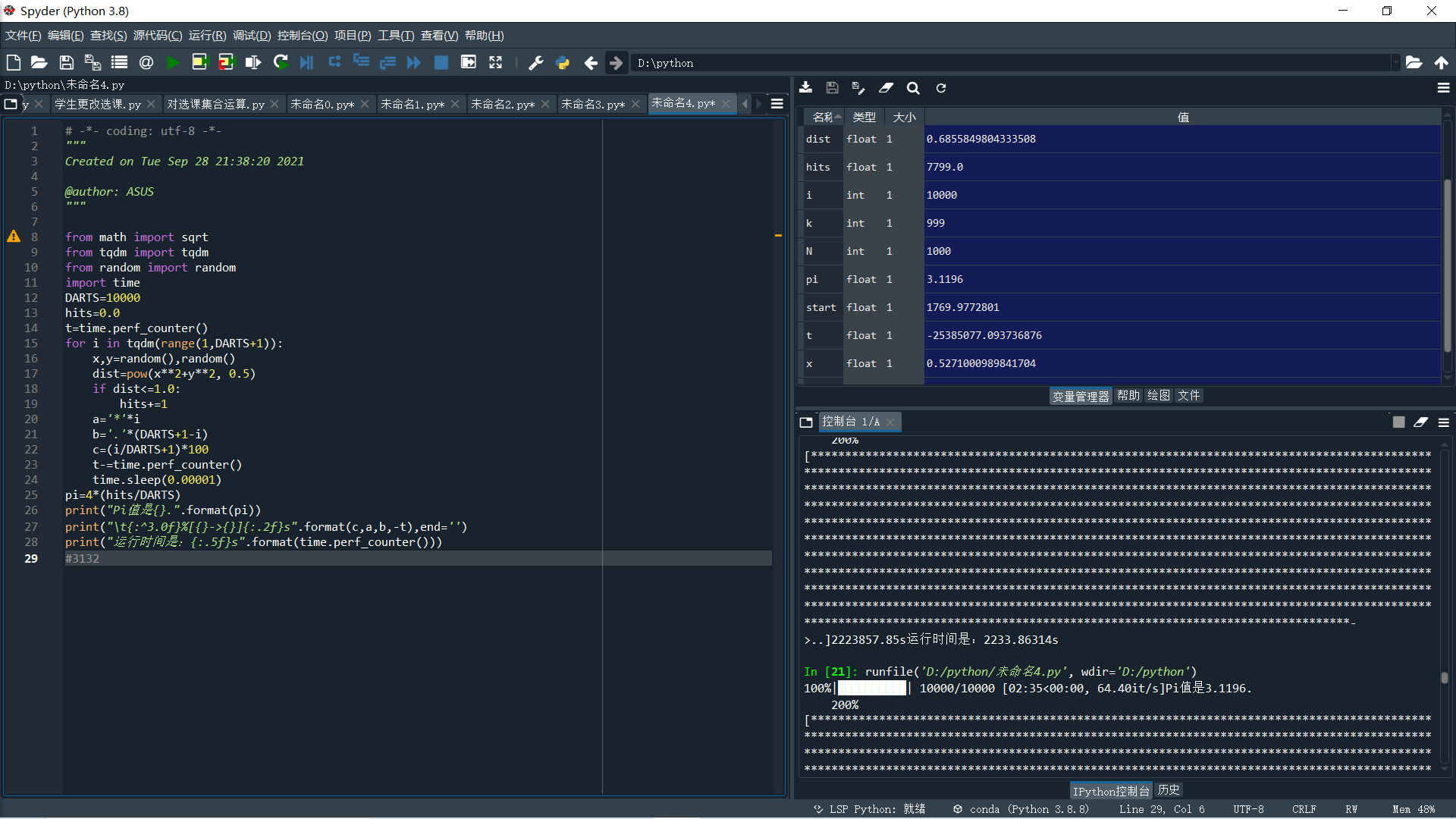
Task: Switch to the 历史 tab below the console
Action: click(1169, 790)
